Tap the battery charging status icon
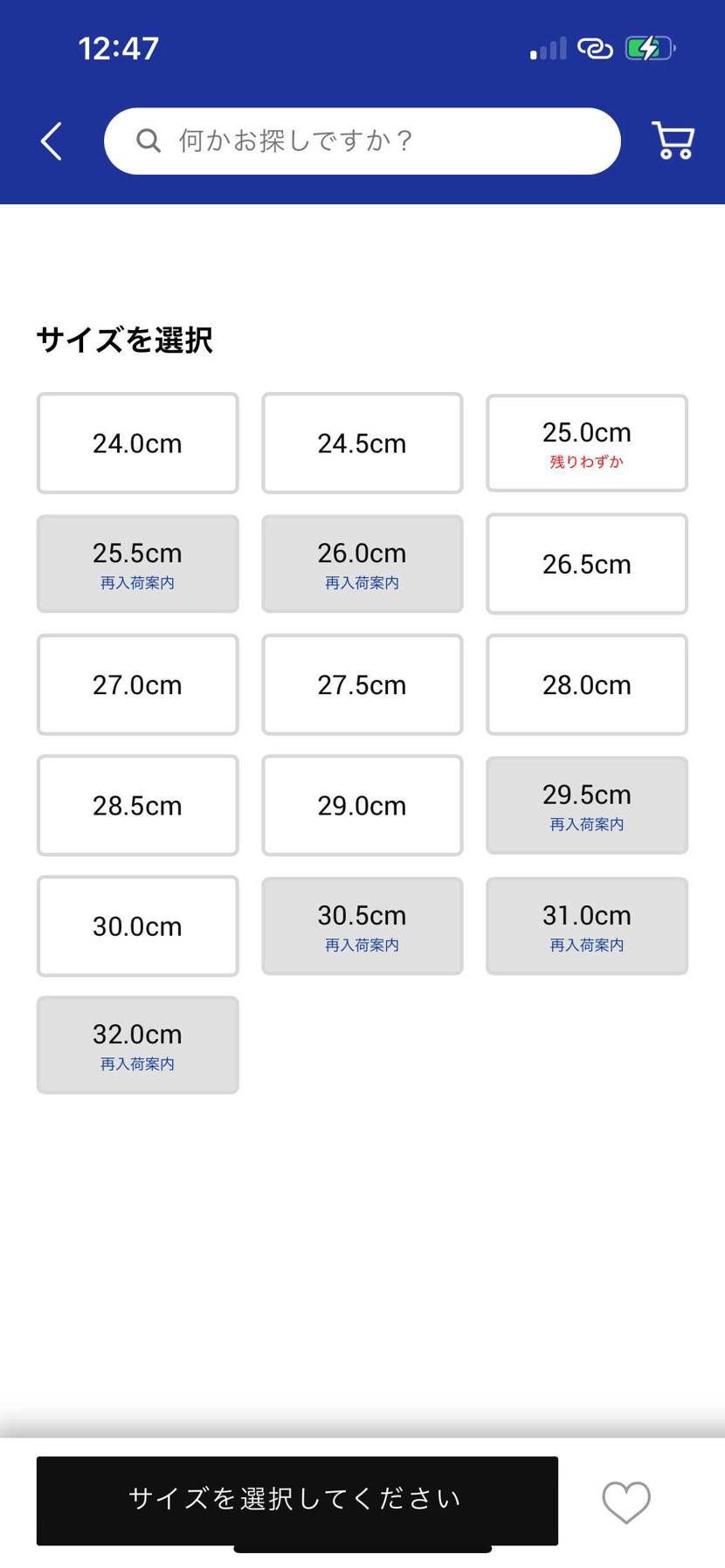725x1568 pixels. (650, 48)
